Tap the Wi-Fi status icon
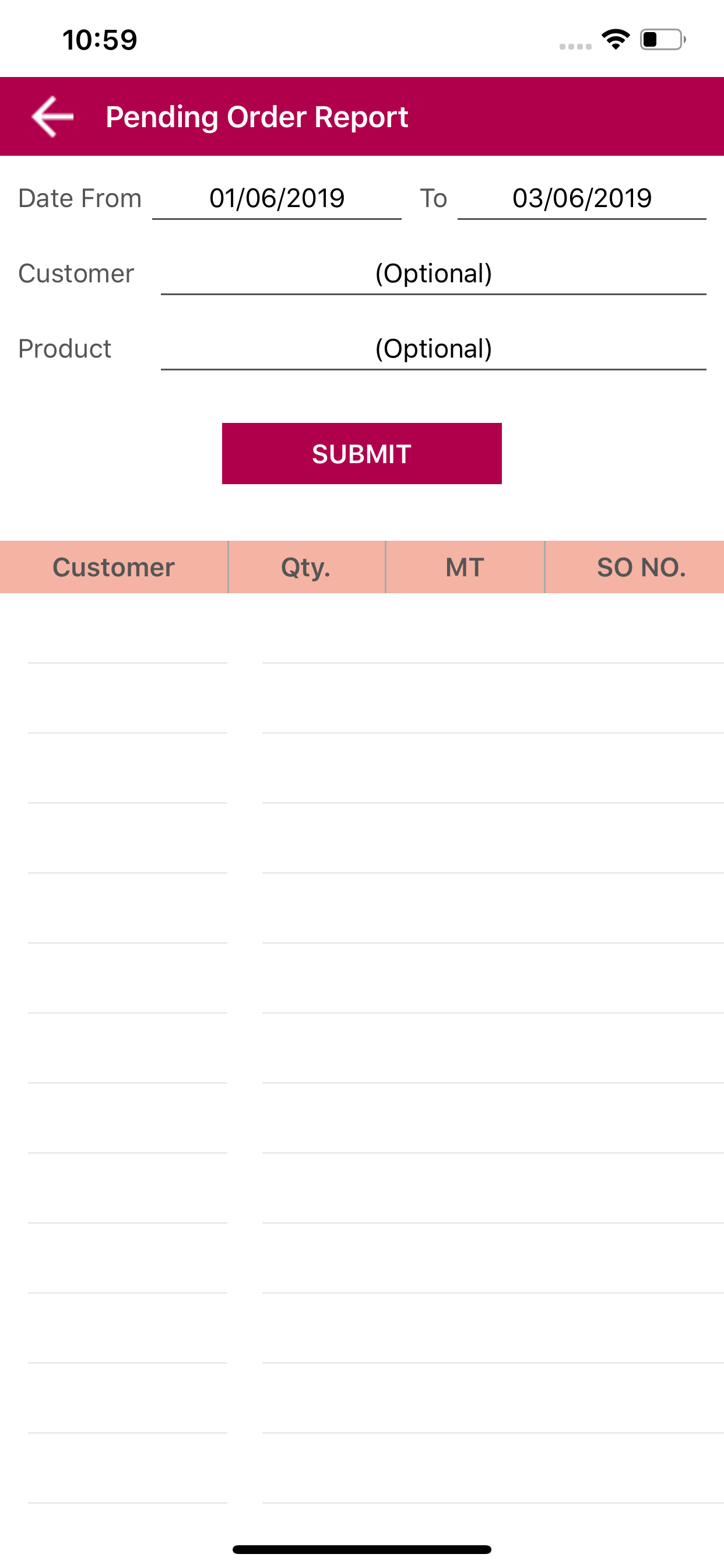The height and width of the screenshot is (1568, 724). [x=615, y=40]
